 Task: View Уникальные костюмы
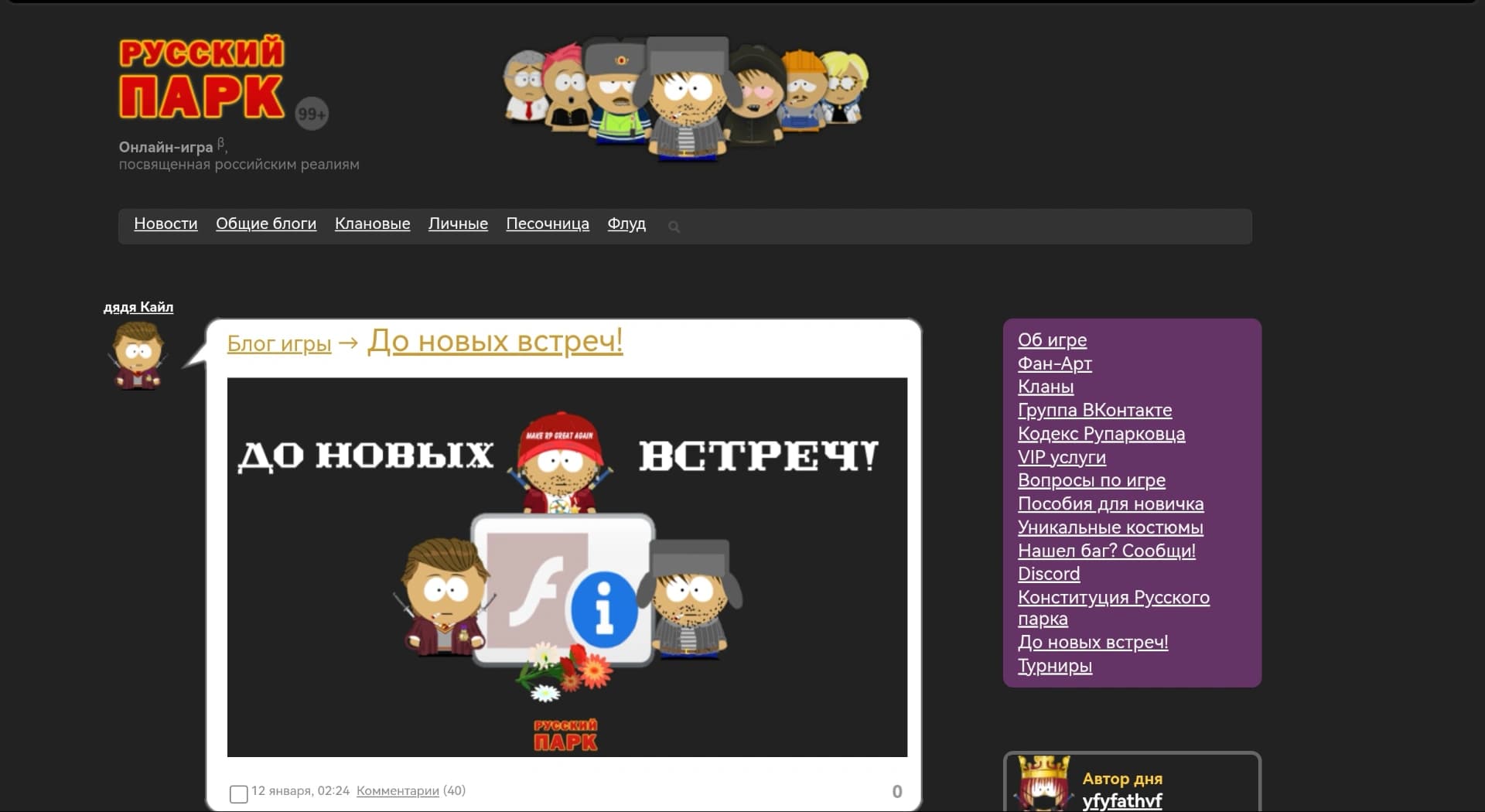pyautogui.click(x=1111, y=527)
